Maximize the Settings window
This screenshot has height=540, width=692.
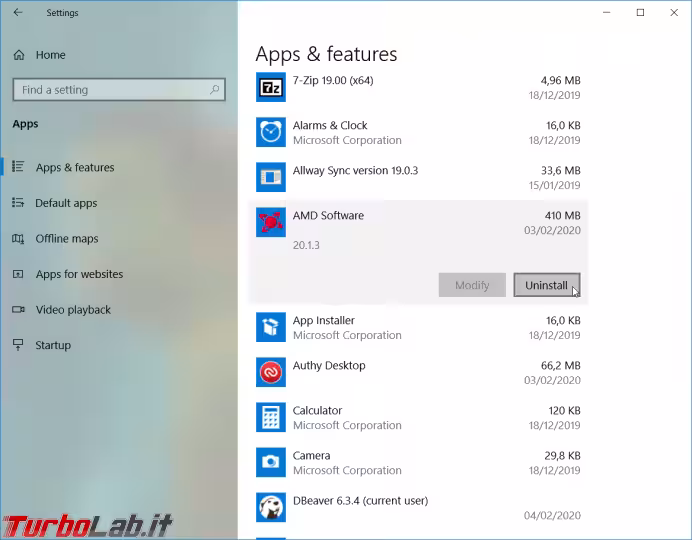pos(640,12)
